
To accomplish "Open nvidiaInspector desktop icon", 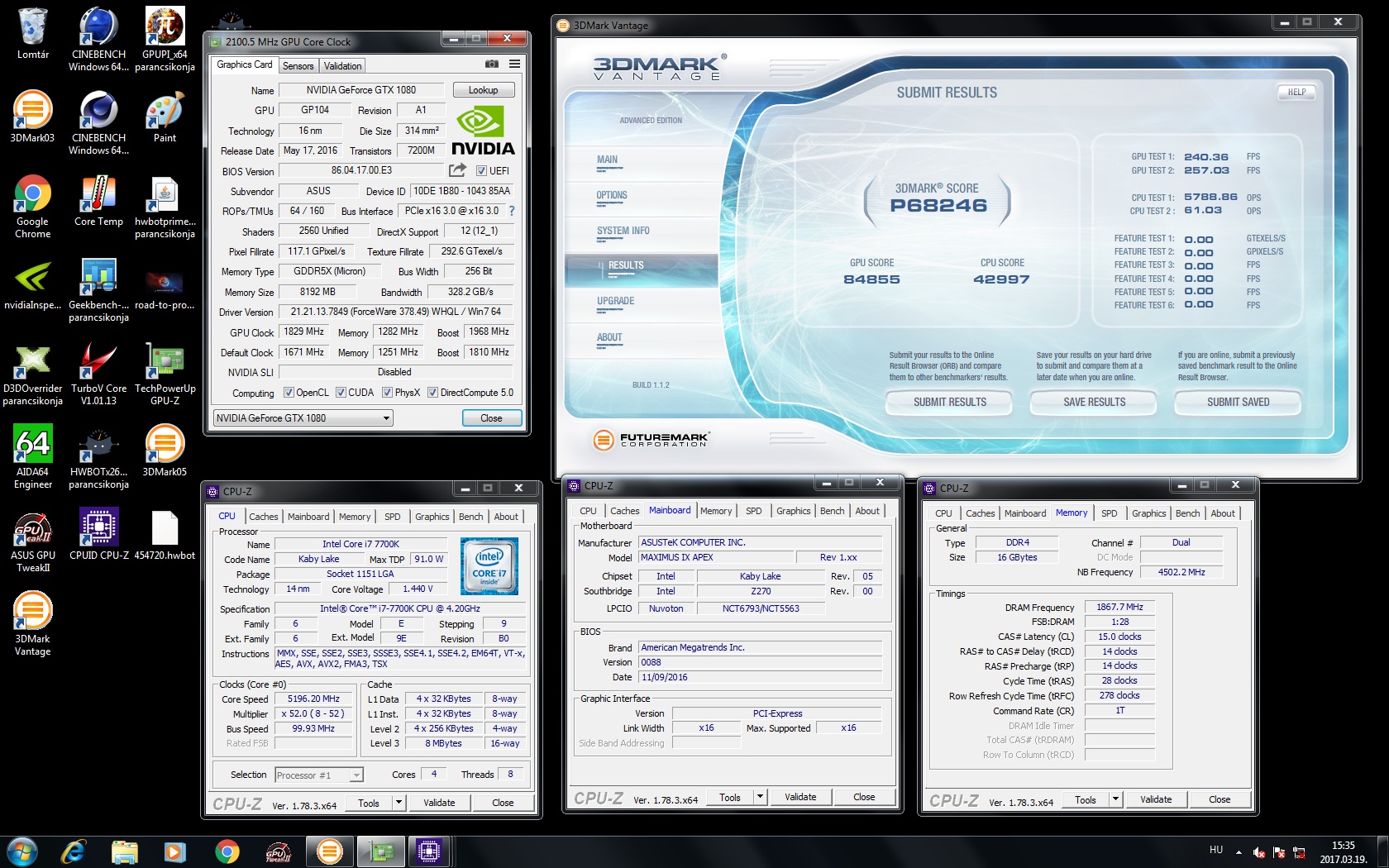I will 32,284.
